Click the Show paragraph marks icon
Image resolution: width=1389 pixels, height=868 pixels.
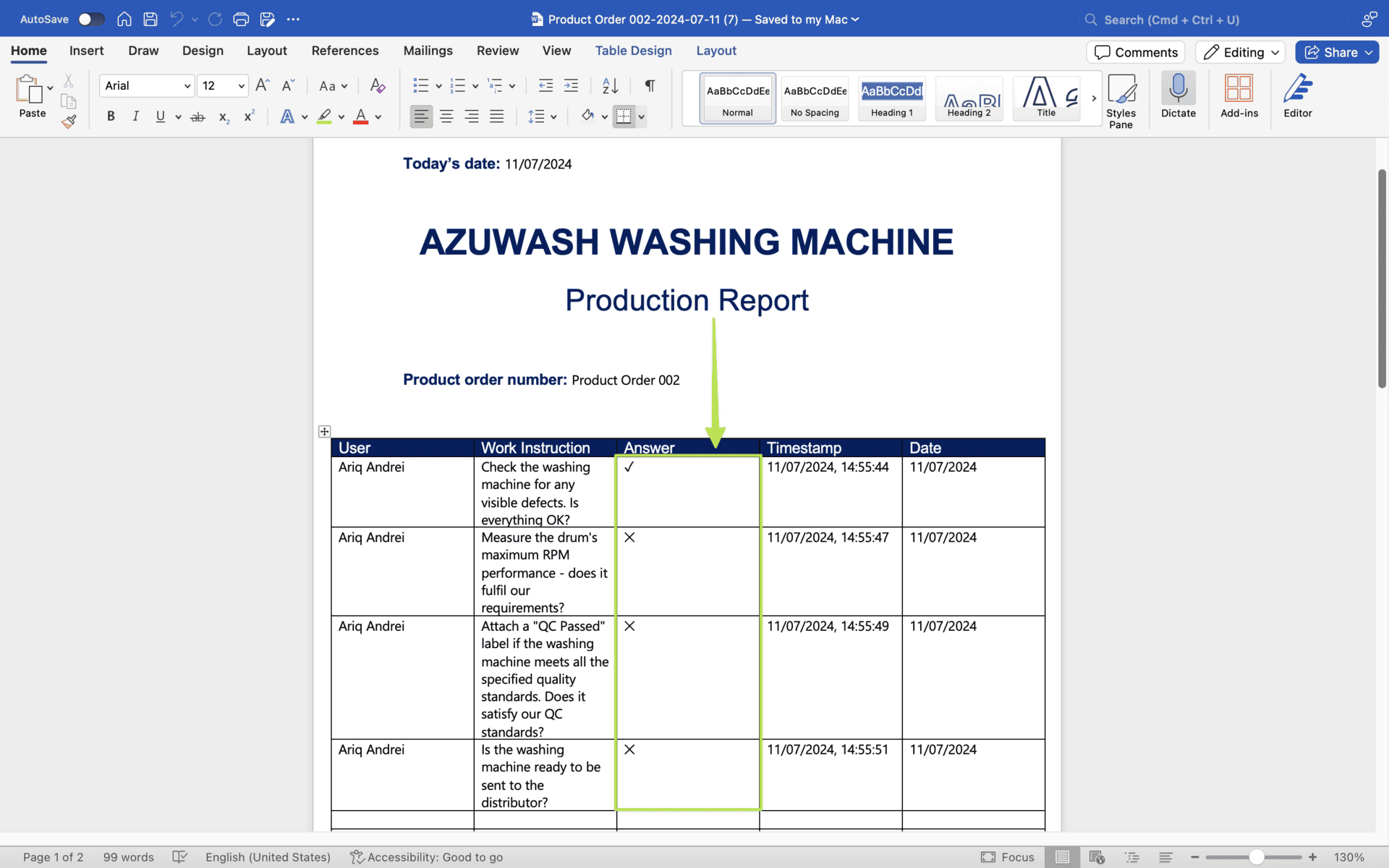point(650,86)
